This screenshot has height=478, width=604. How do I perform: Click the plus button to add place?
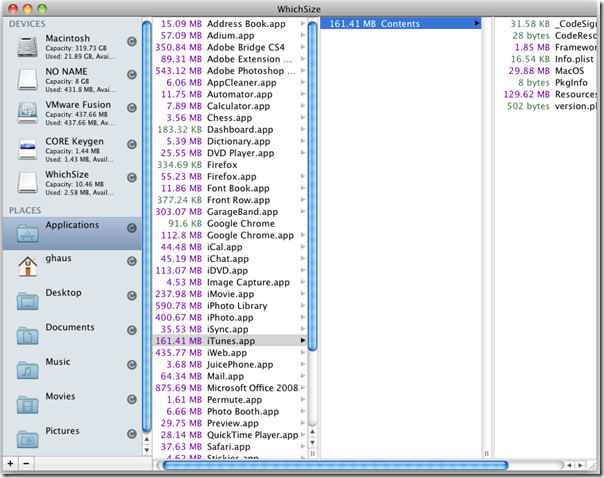(x=10, y=464)
